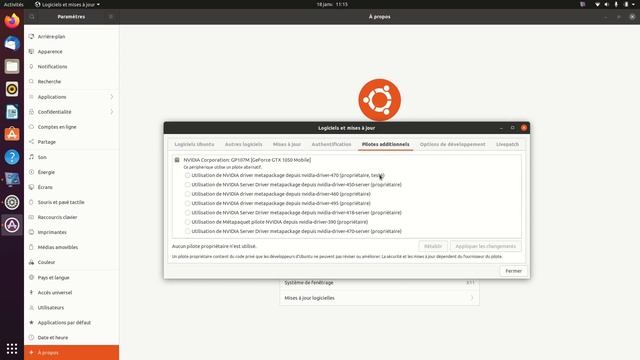
Task: Open the Partage settings
Action: (71, 142)
